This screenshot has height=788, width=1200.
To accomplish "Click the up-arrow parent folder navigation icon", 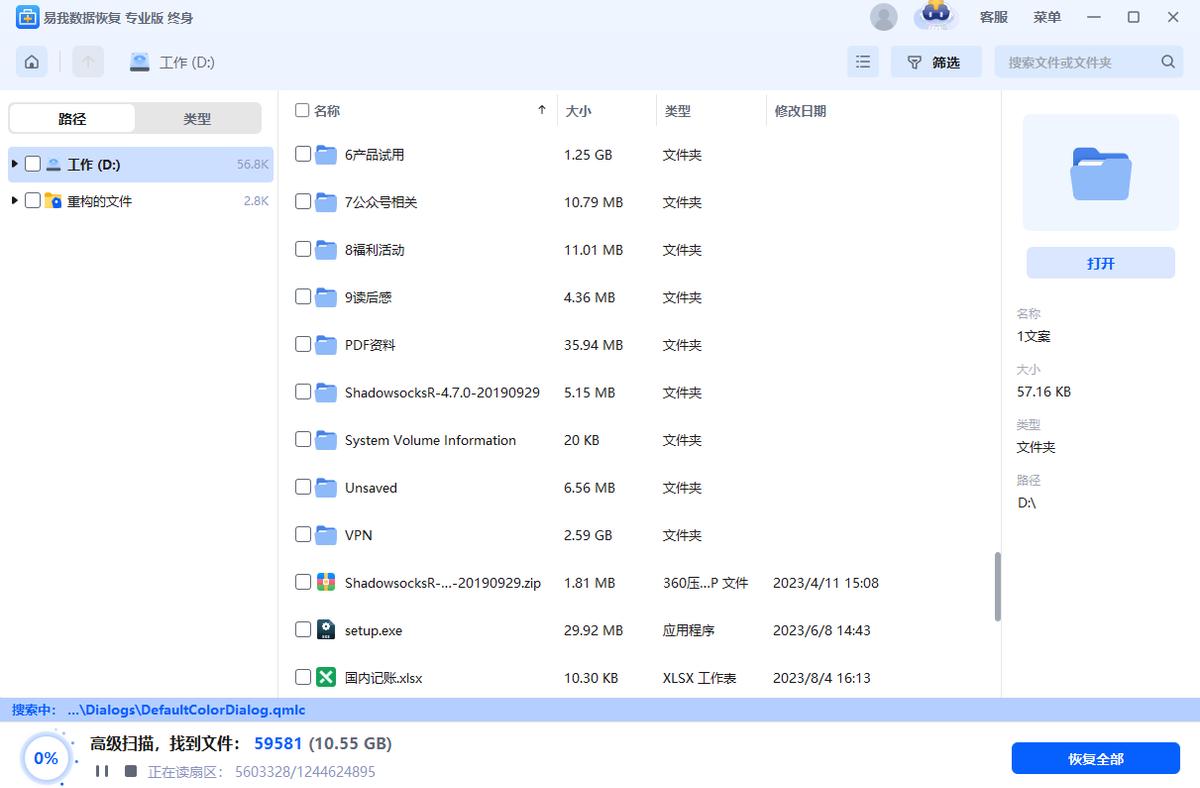I will [x=88, y=61].
